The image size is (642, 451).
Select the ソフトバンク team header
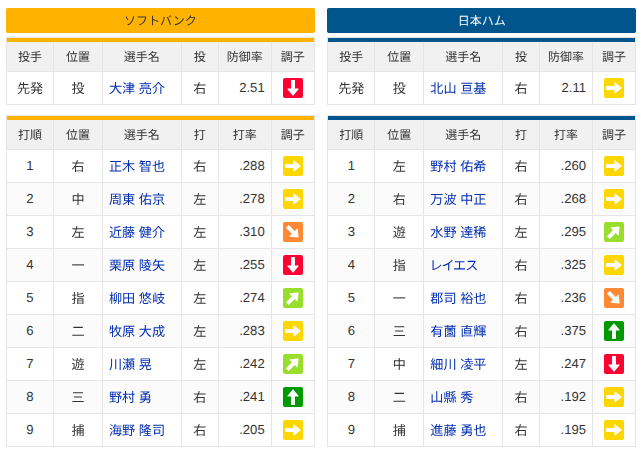160,20
